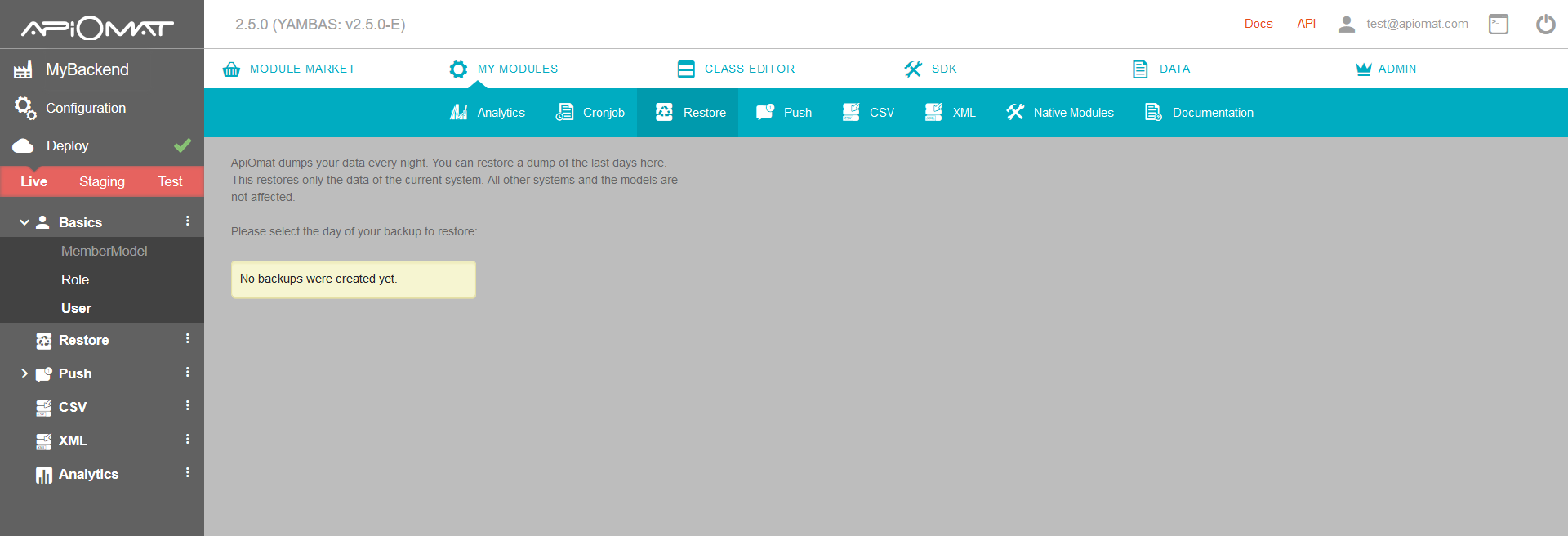Click XML icon in teal bar
The width and height of the screenshot is (1568, 536).
pos(933,112)
